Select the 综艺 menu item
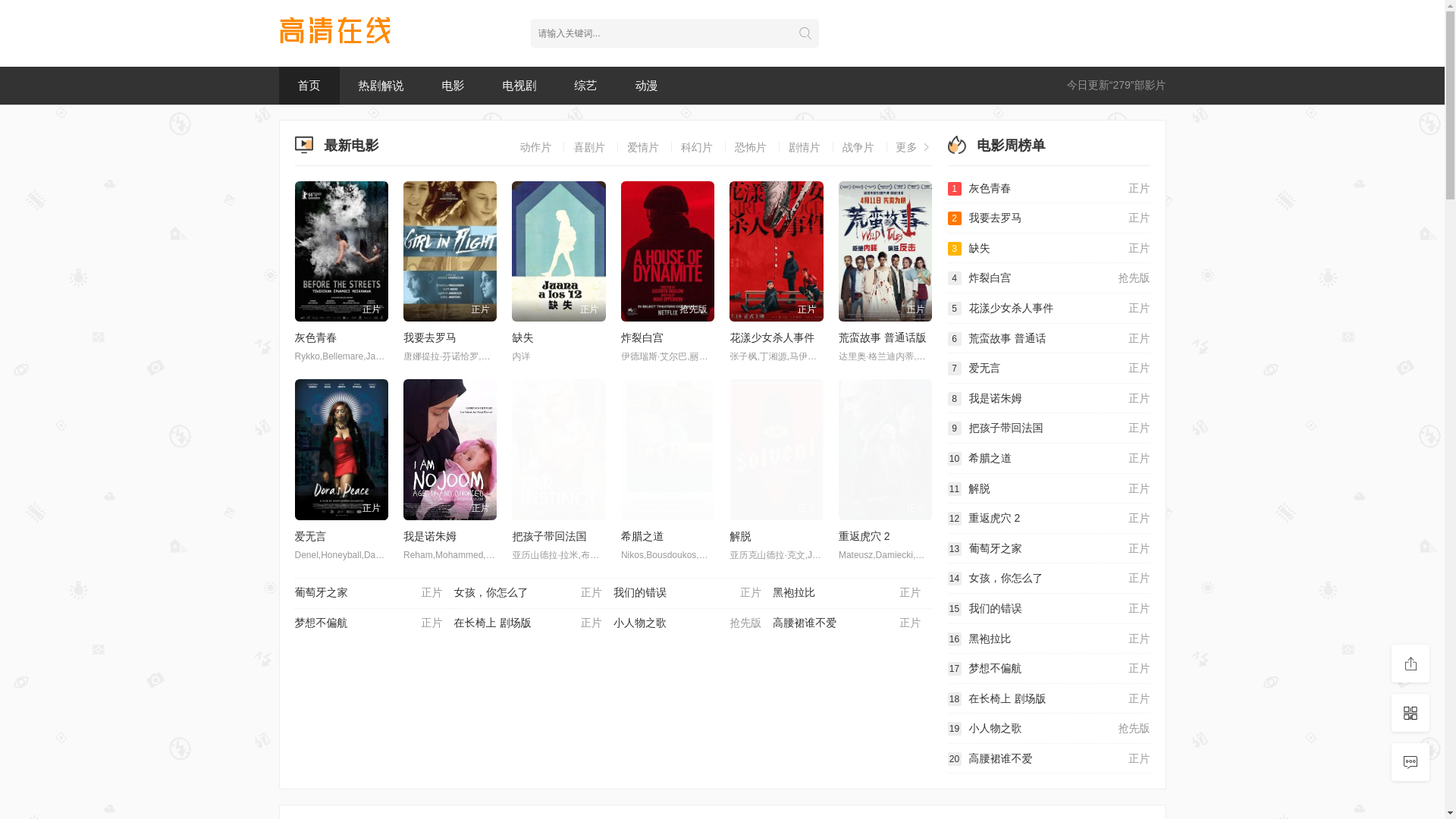This screenshot has height=819, width=1456. pos(585,86)
